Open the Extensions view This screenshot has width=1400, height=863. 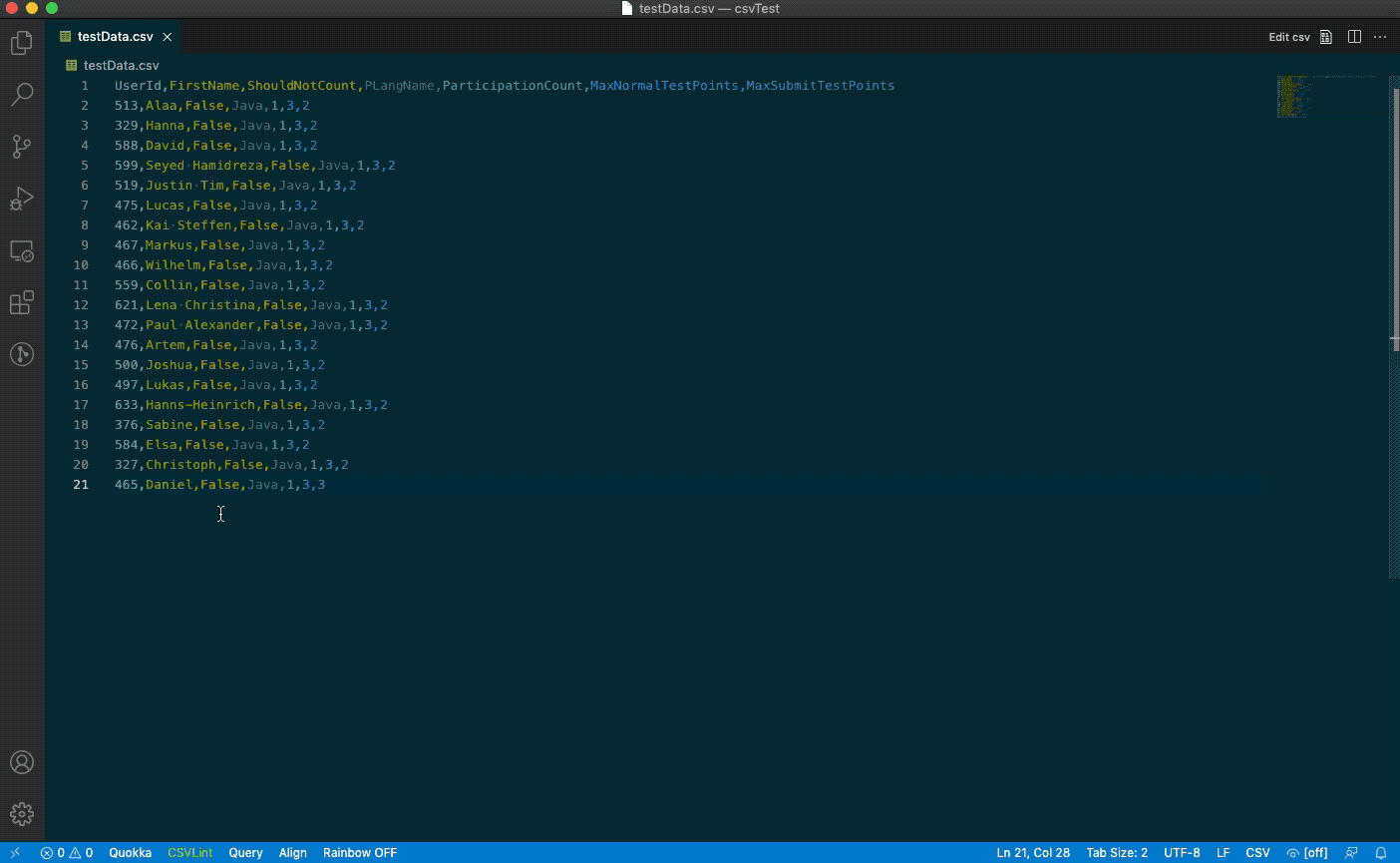click(x=22, y=302)
